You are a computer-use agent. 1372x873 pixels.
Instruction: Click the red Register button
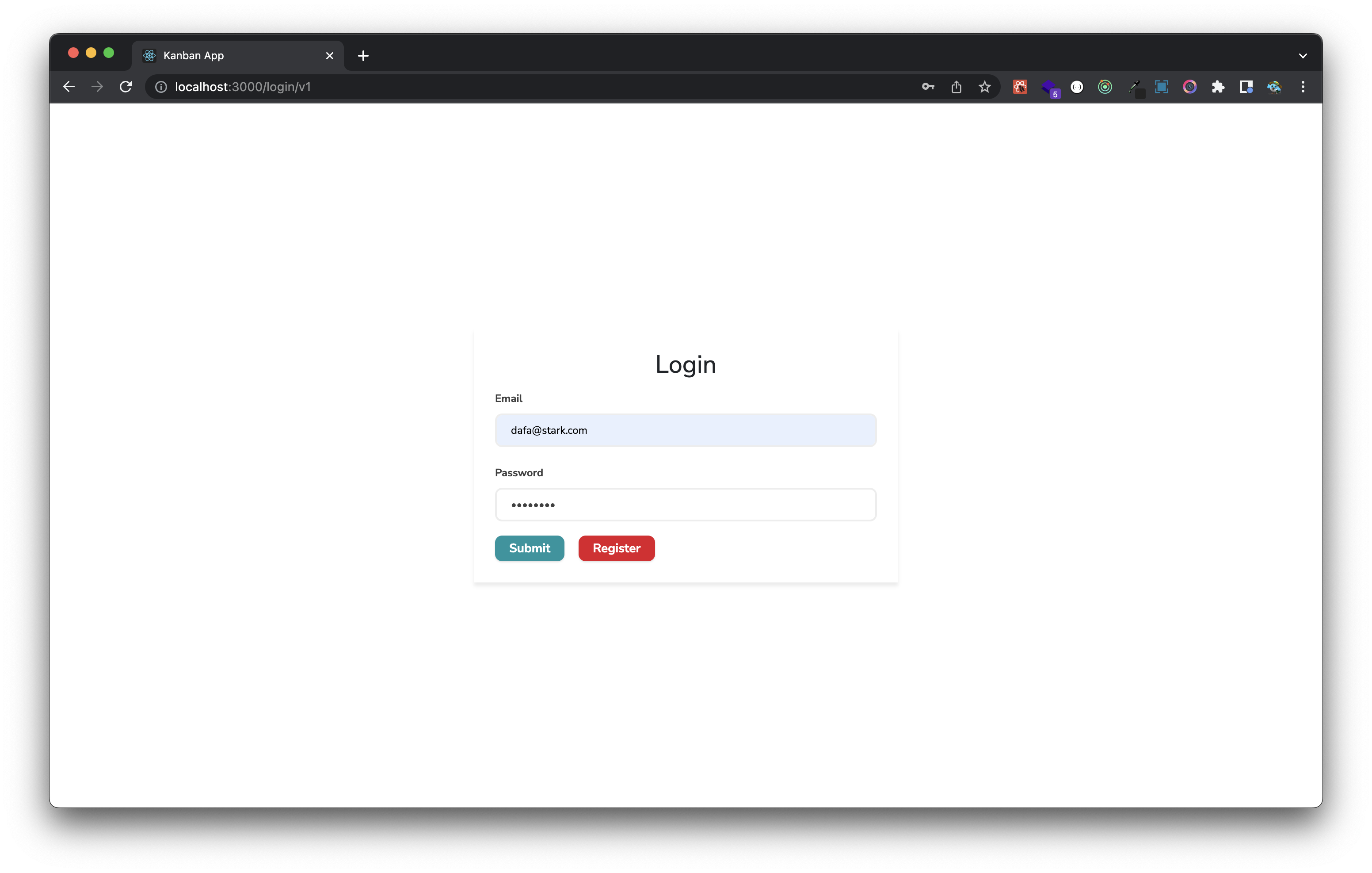point(616,548)
